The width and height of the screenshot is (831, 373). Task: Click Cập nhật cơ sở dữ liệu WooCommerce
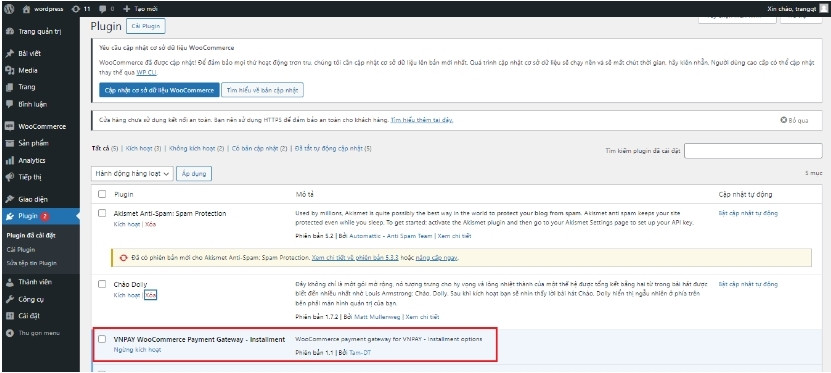[x=159, y=91]
